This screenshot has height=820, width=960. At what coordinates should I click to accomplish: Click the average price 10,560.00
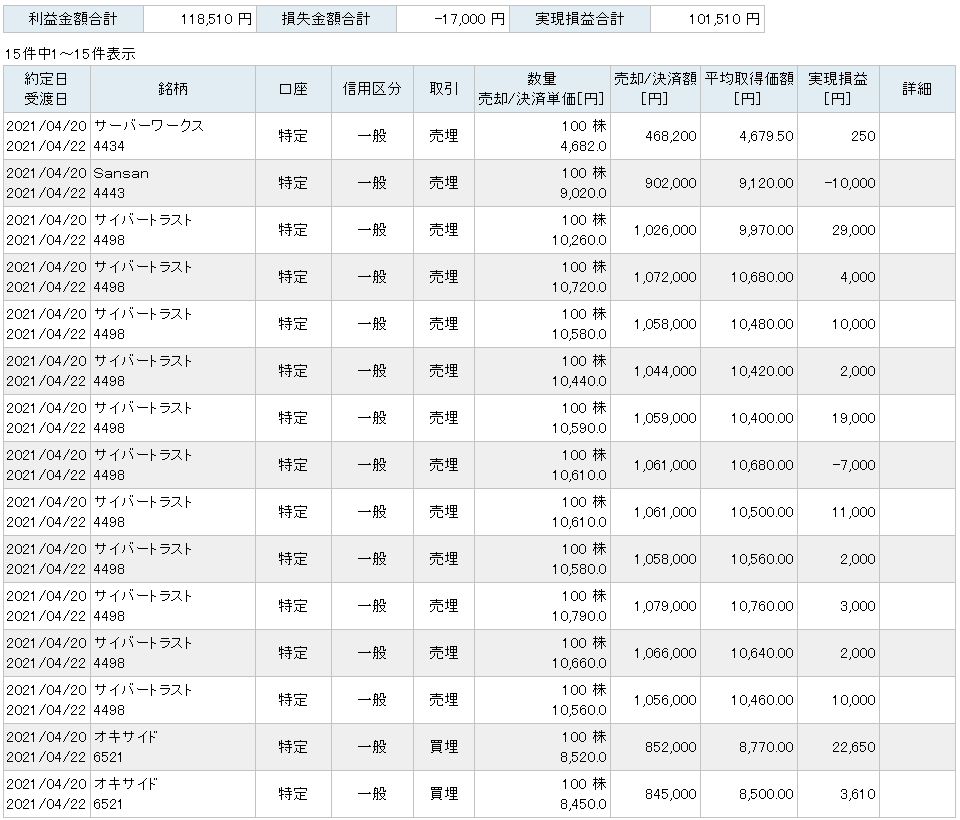coord(762,559)
